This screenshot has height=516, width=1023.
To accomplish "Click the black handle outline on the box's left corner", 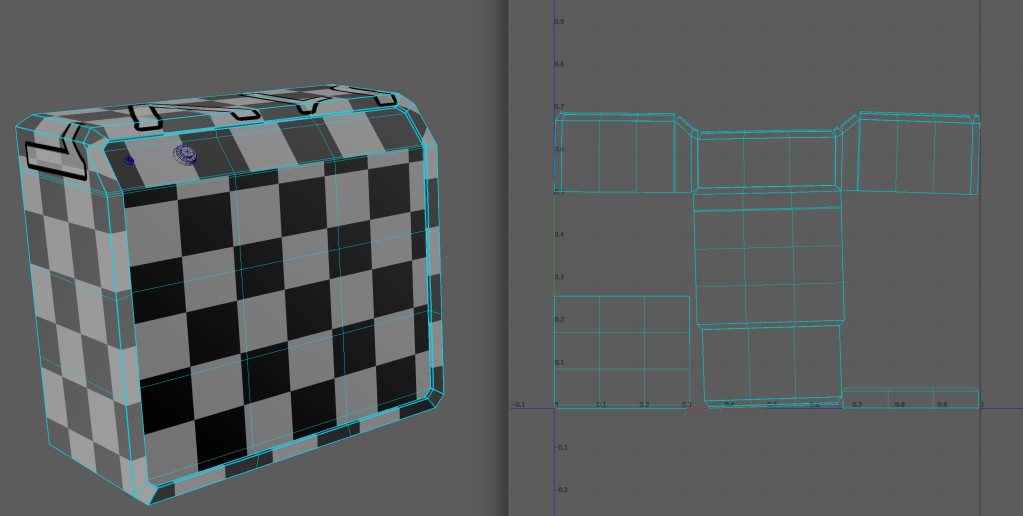I will coord(55,156).
